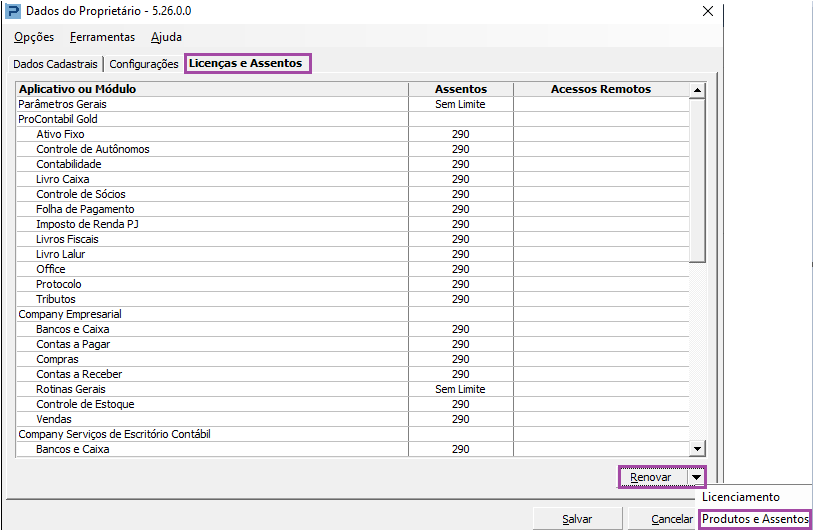Select the Contas a Pagar row
814x531 pixels.
(352, 345)
